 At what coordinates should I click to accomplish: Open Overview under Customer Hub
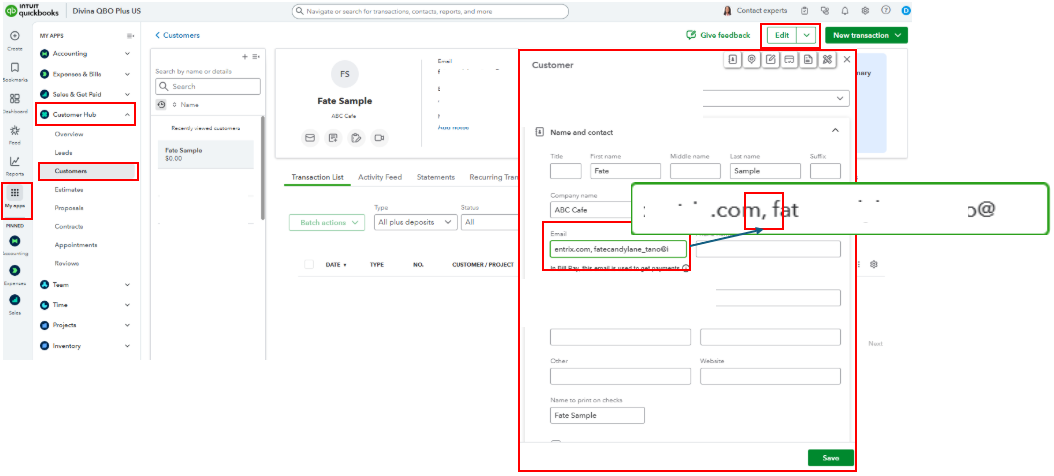coord(69,134)
